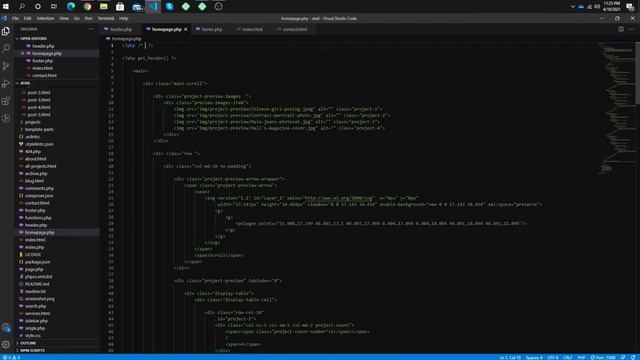640x360 pixels.
Task: Open the Manage gear icon
Action: click(6, 344)
